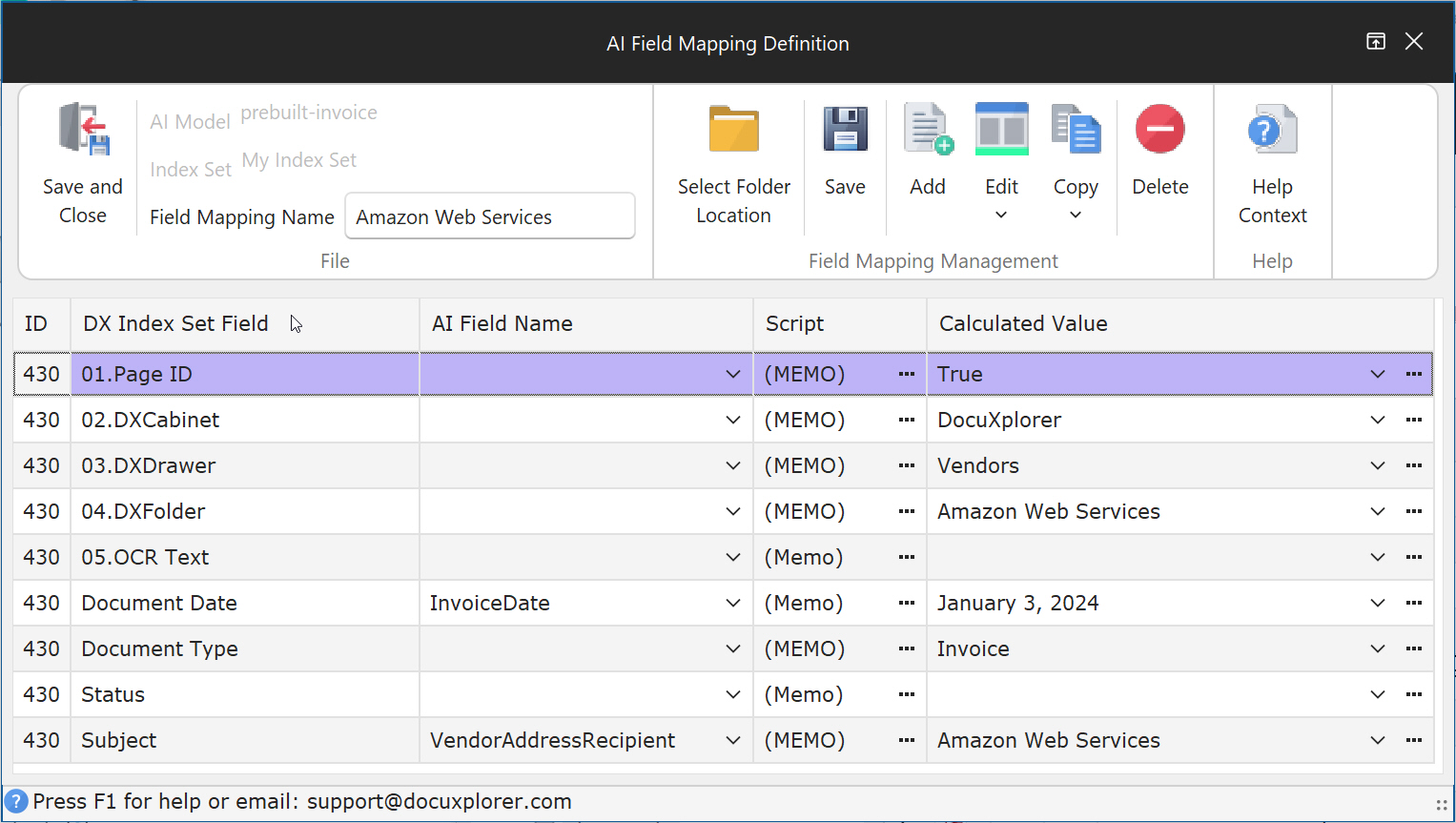
Task: Click the Field Mapping Name text box
Action: [489, 217]
